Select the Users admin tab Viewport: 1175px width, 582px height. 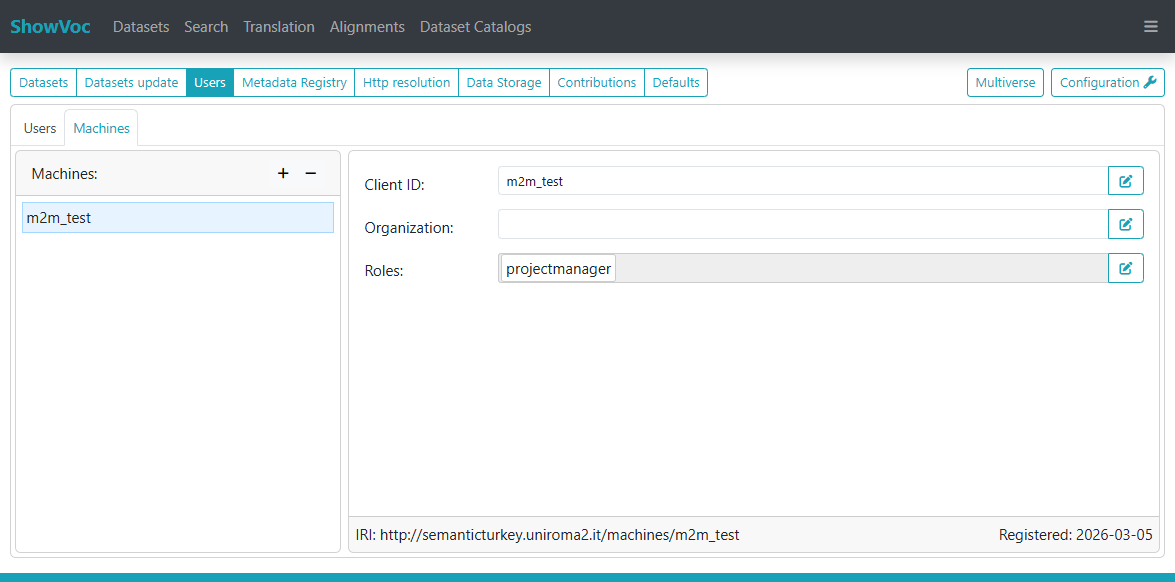(210, 82)
